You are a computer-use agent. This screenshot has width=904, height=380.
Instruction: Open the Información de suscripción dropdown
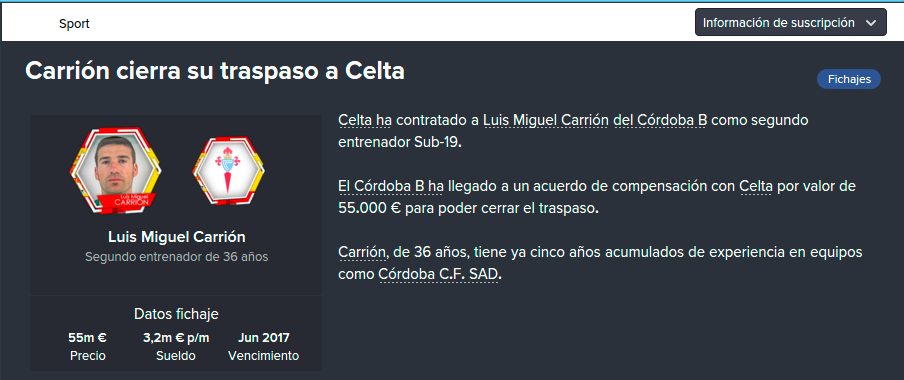pyautogui.click(x=790, y=22)
